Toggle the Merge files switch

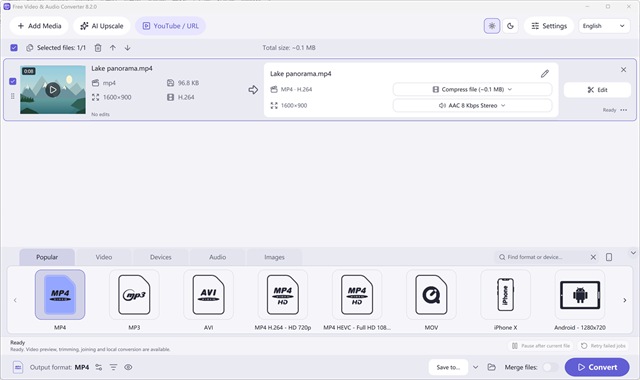pyautogui.click(x=549, y=367)
